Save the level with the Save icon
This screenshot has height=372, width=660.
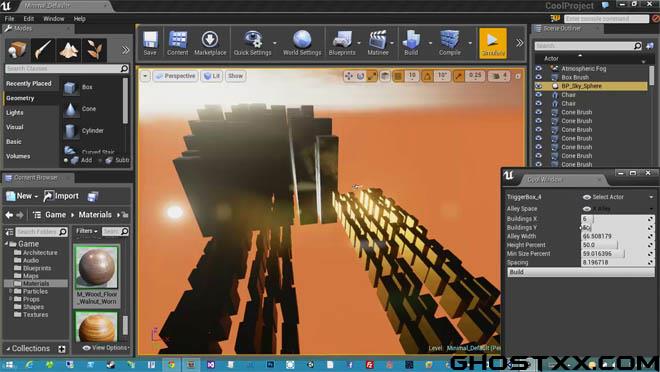point(150,43)
